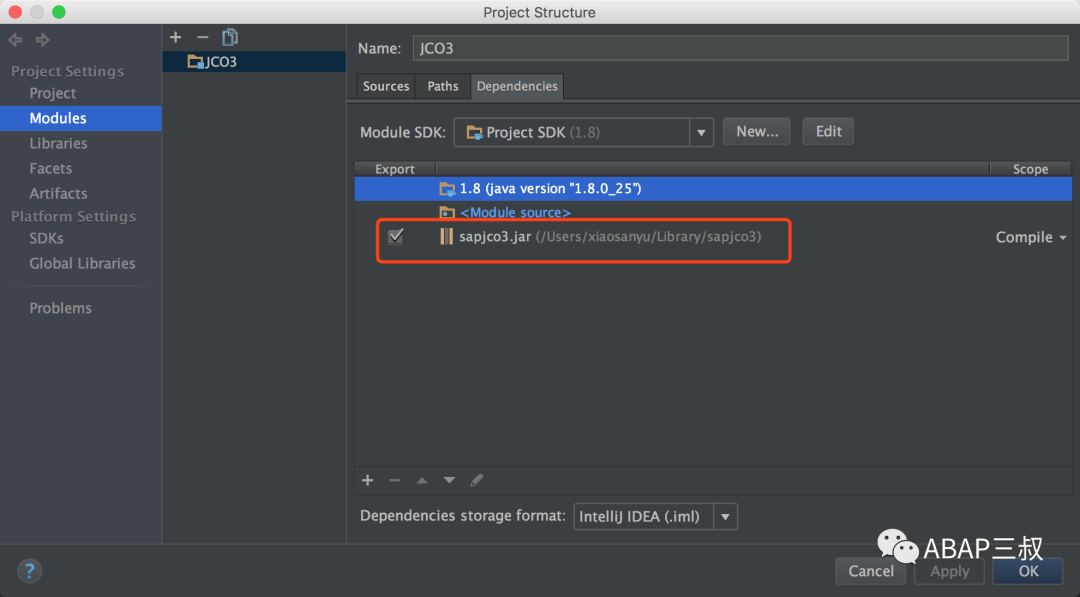Move dependency down with the down arrow
The height and width of the screenshot is (597, 1080).
pyautogui.click(x=449, y=480)
